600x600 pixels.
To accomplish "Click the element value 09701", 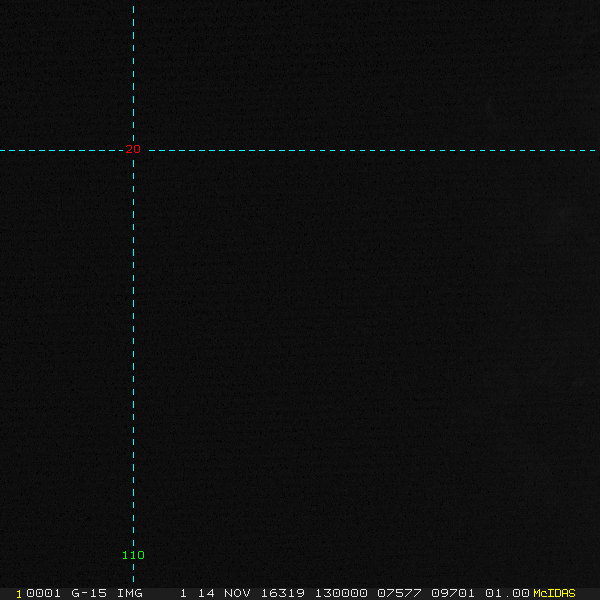I will [453, 593].
